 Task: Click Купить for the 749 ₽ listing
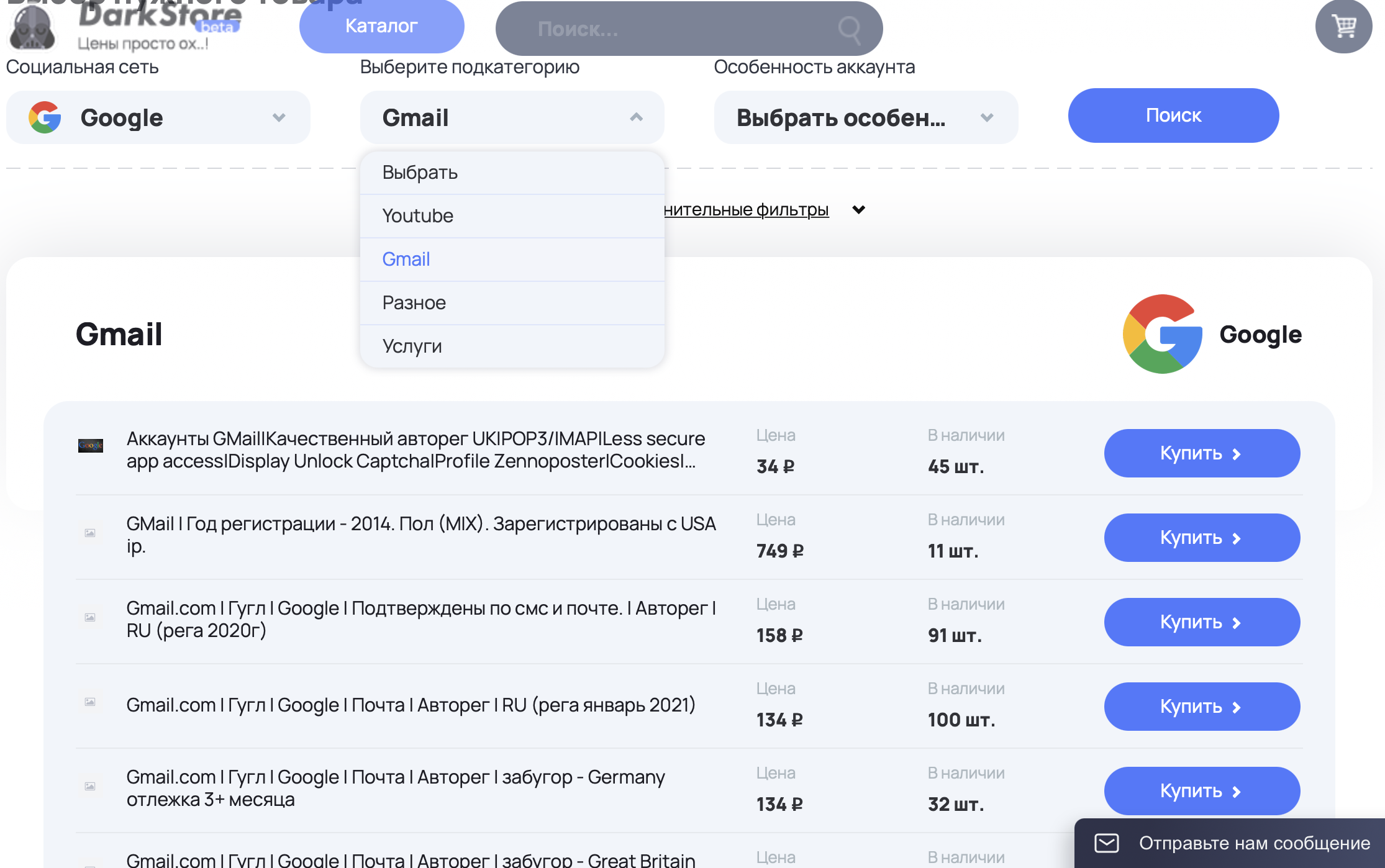click(x=1201, y=538)
